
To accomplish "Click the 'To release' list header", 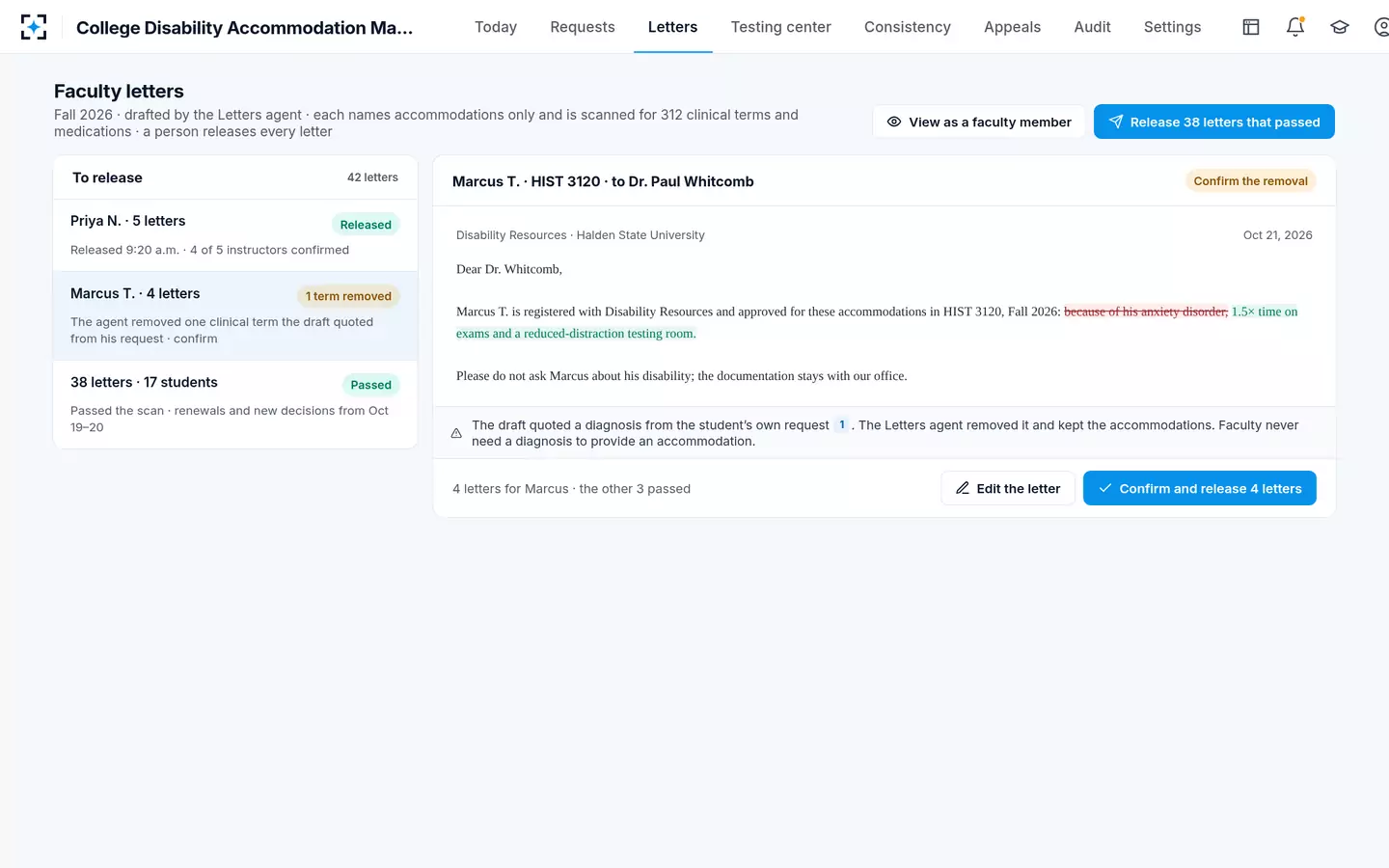I will [x=107, y=177].
